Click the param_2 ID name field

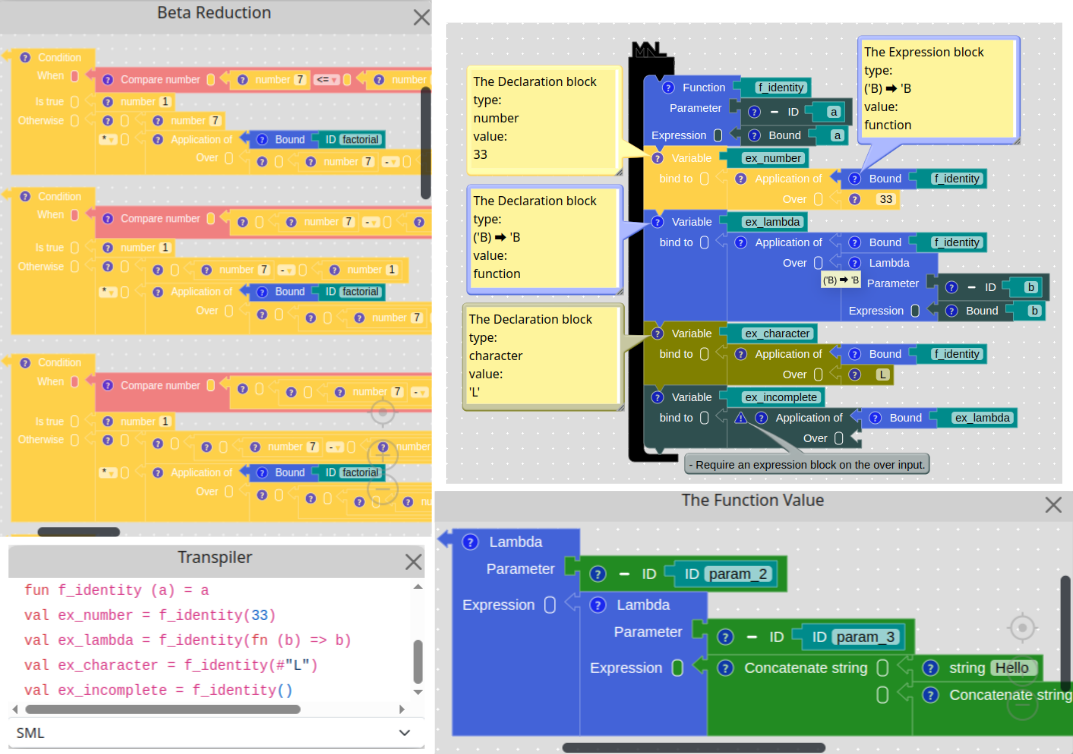tap(740, 574)
